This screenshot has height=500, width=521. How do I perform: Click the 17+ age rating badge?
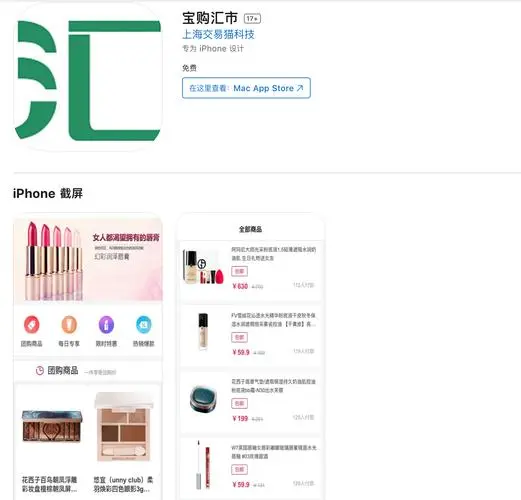pos(252,18)
